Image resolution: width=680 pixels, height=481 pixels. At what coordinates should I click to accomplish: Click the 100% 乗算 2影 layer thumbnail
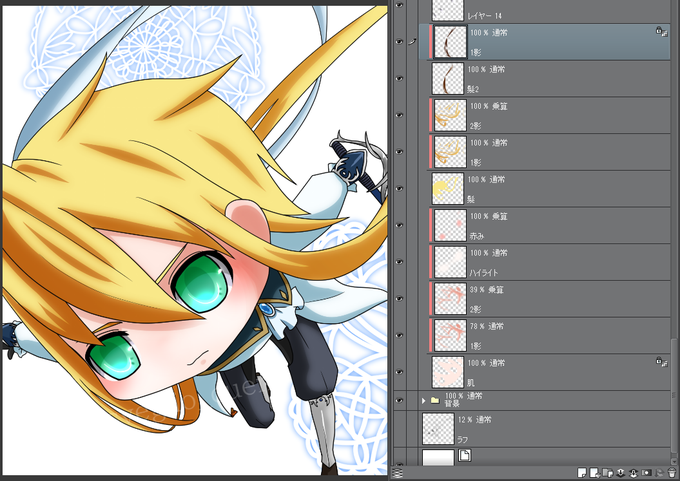(451, 115)
